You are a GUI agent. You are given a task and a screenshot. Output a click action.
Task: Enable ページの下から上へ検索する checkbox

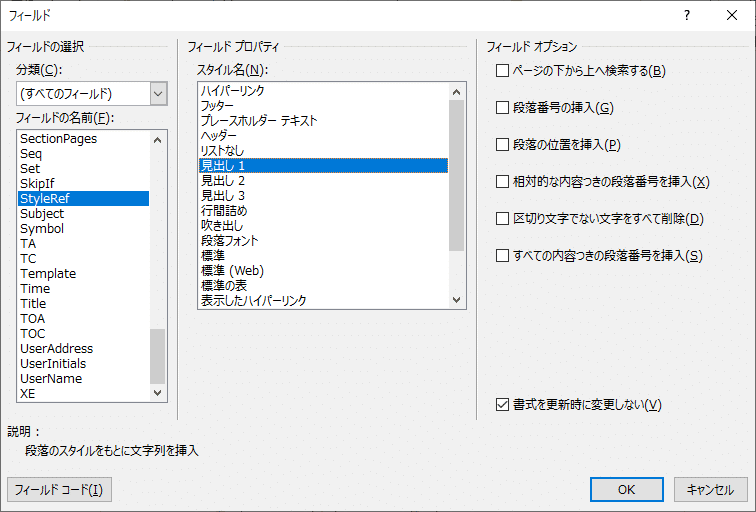click(502, 71)
